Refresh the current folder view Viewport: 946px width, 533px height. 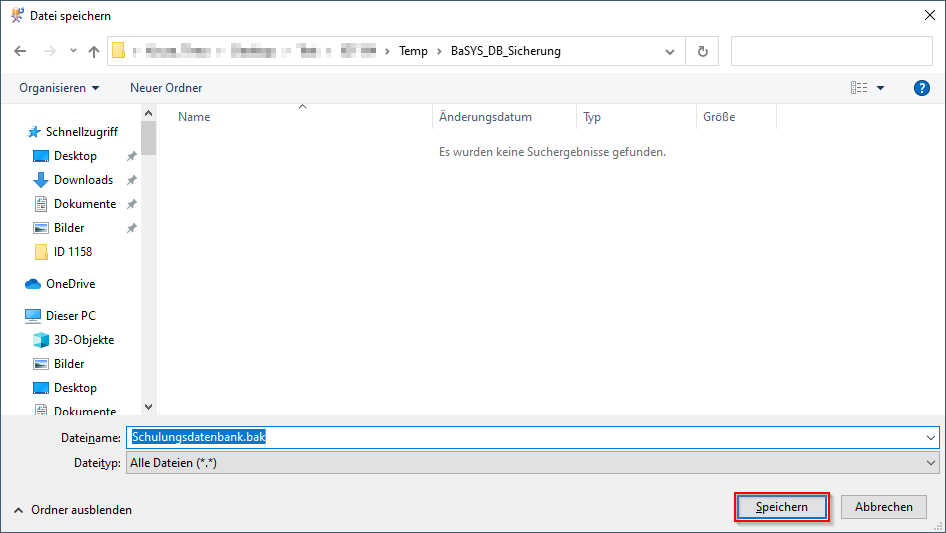pyautogui.click(x=703, y=51)
